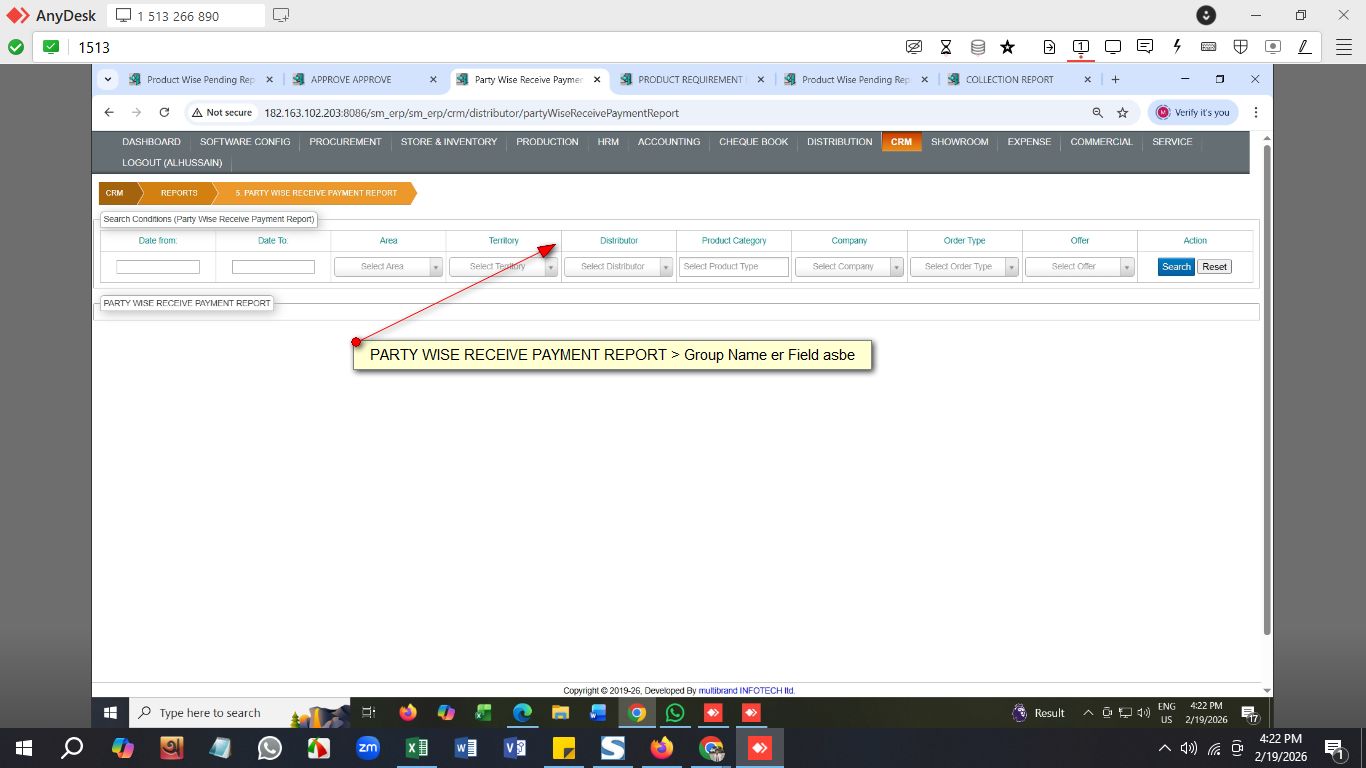Image resolution: width=1366 pixels, height=768 pixels.
Task: Open the DISTRIBUTION menu
Action: pos(840,142)
